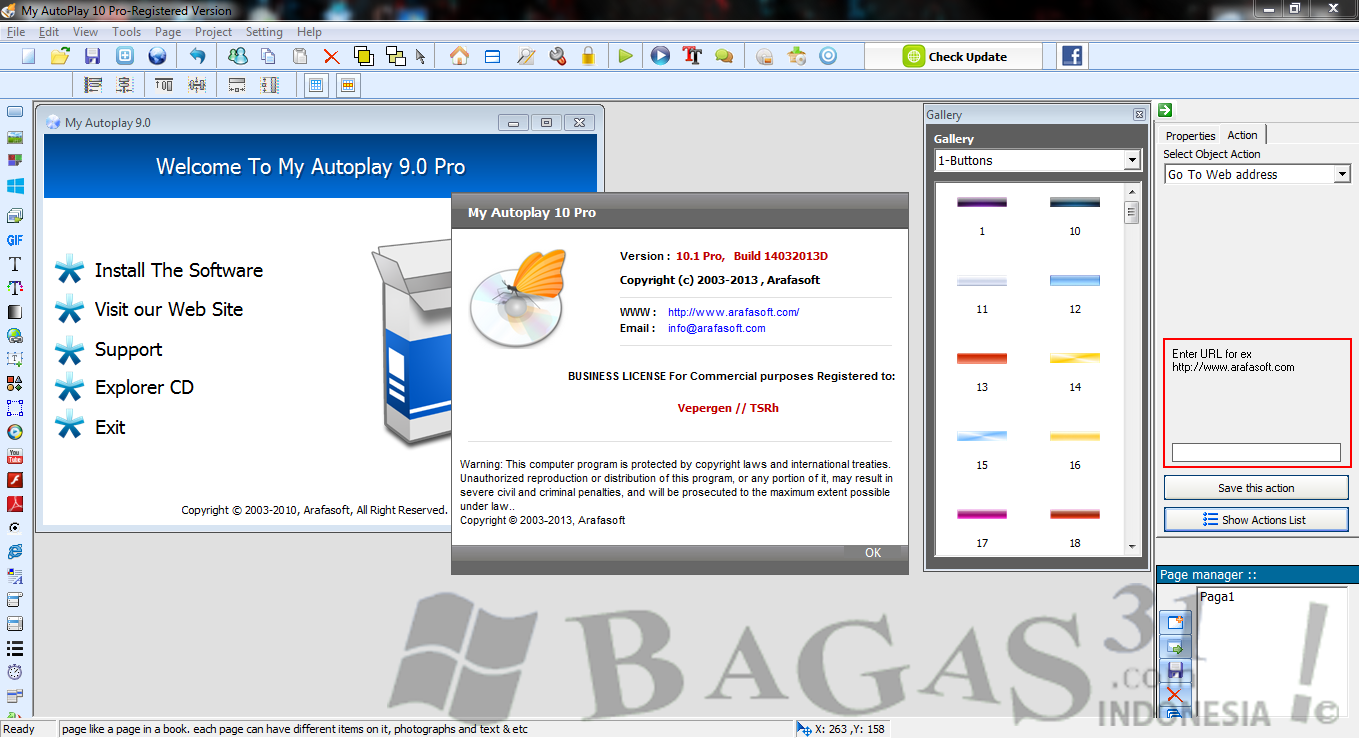The width and height of the screenshot is (1359, 738).
Task: Open the Project menu
Action: coord(213,32)
